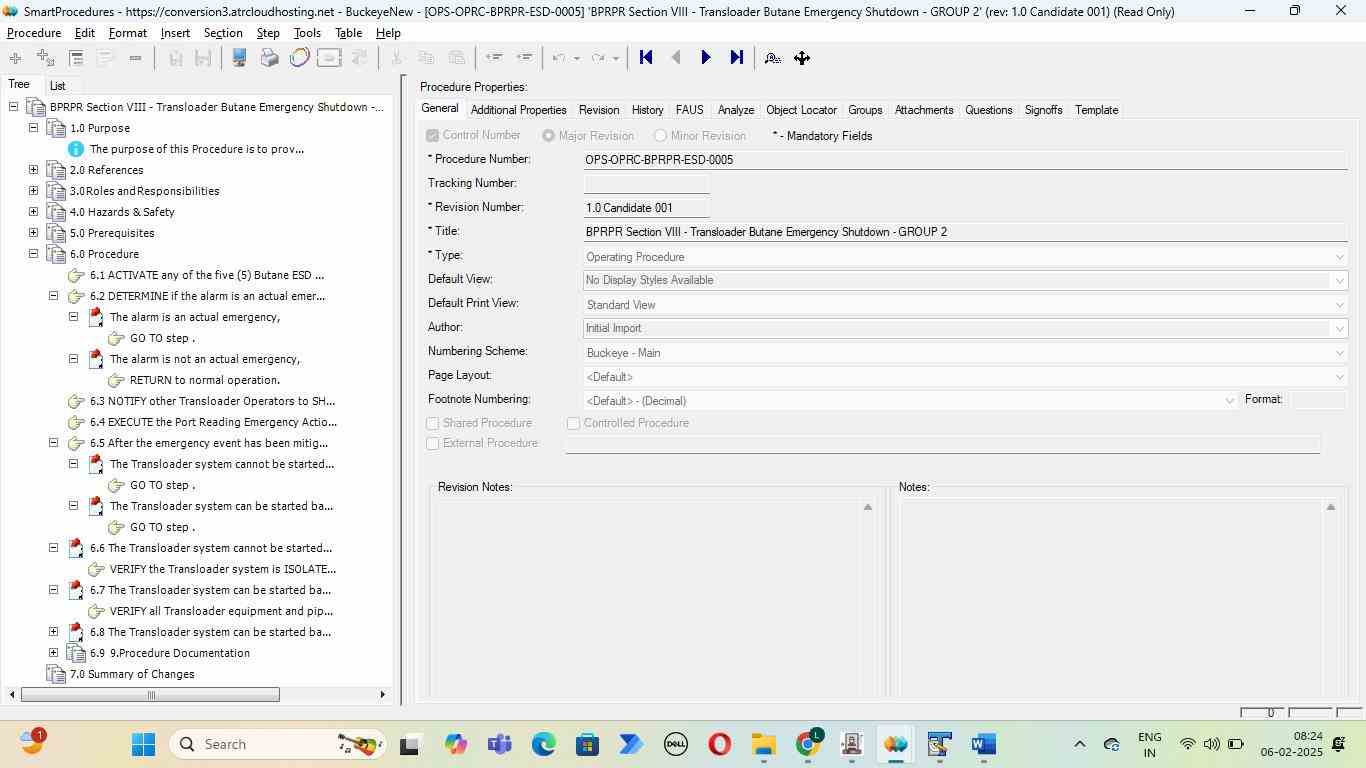Click the outline list toolbar icon

click(76, 58)
